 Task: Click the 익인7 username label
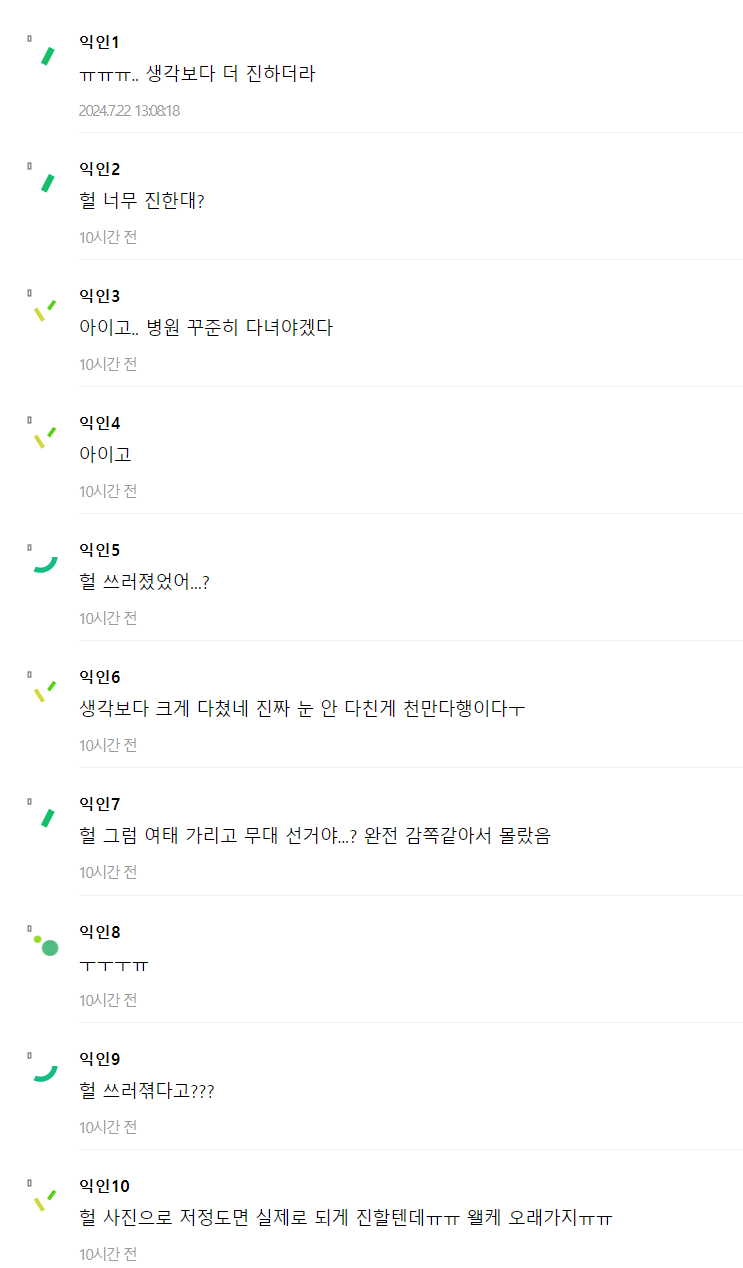[x=99, y=804]
